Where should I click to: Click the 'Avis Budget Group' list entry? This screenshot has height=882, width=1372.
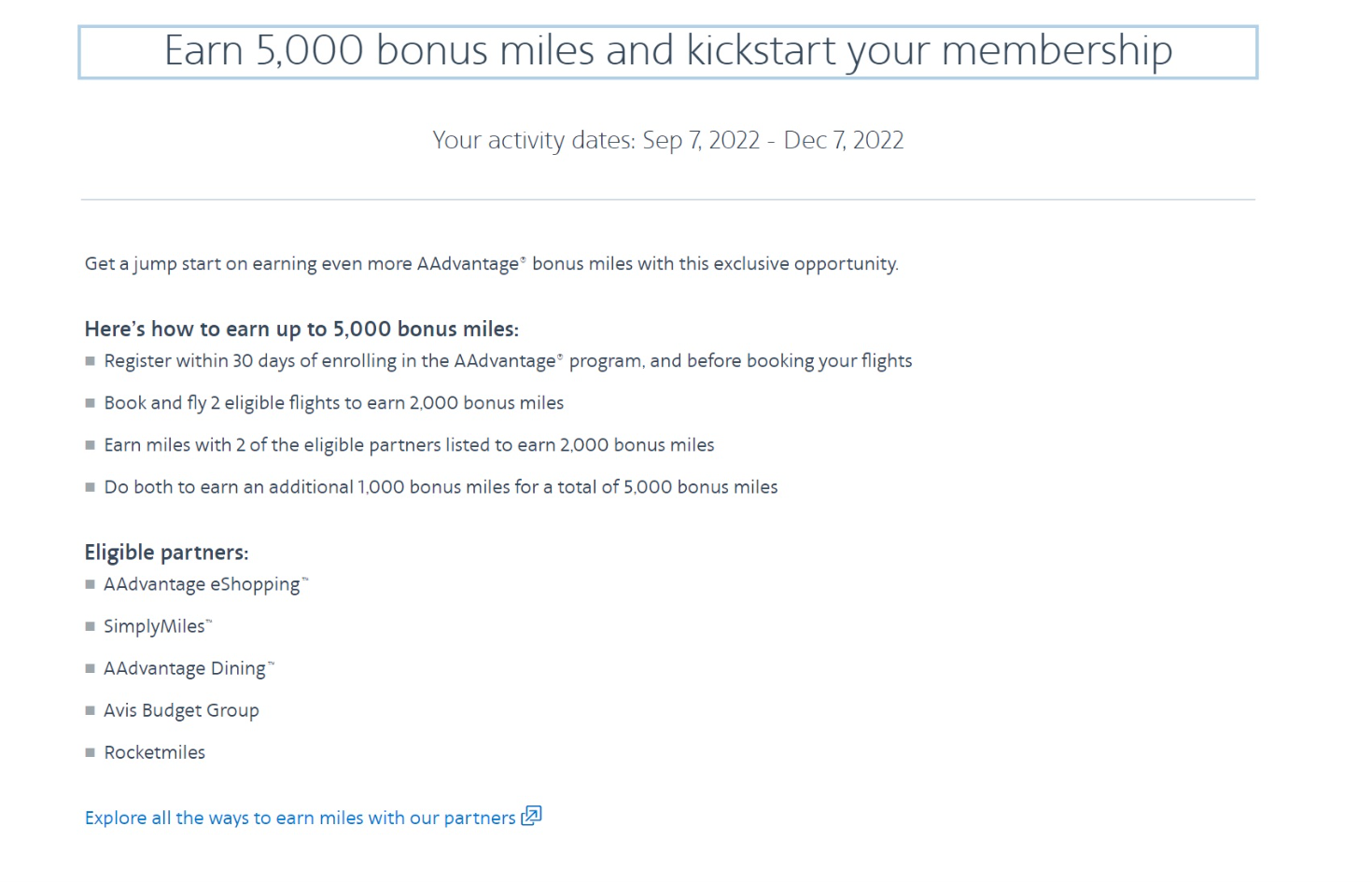pos(181,710)
